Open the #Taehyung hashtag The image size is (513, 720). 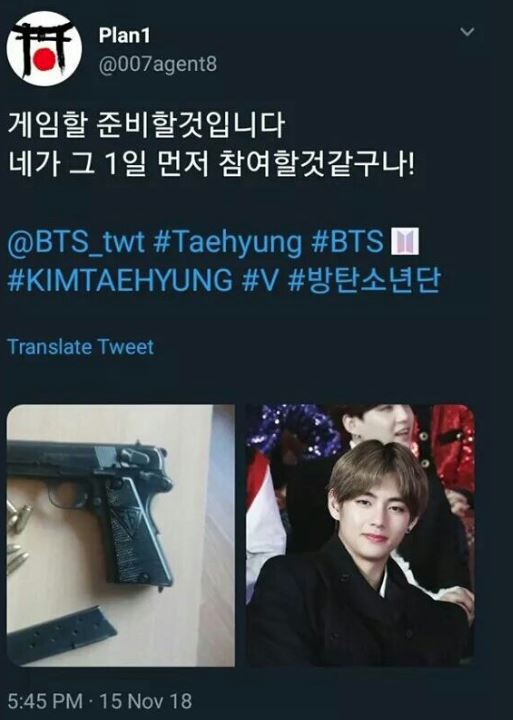[227, 243]
